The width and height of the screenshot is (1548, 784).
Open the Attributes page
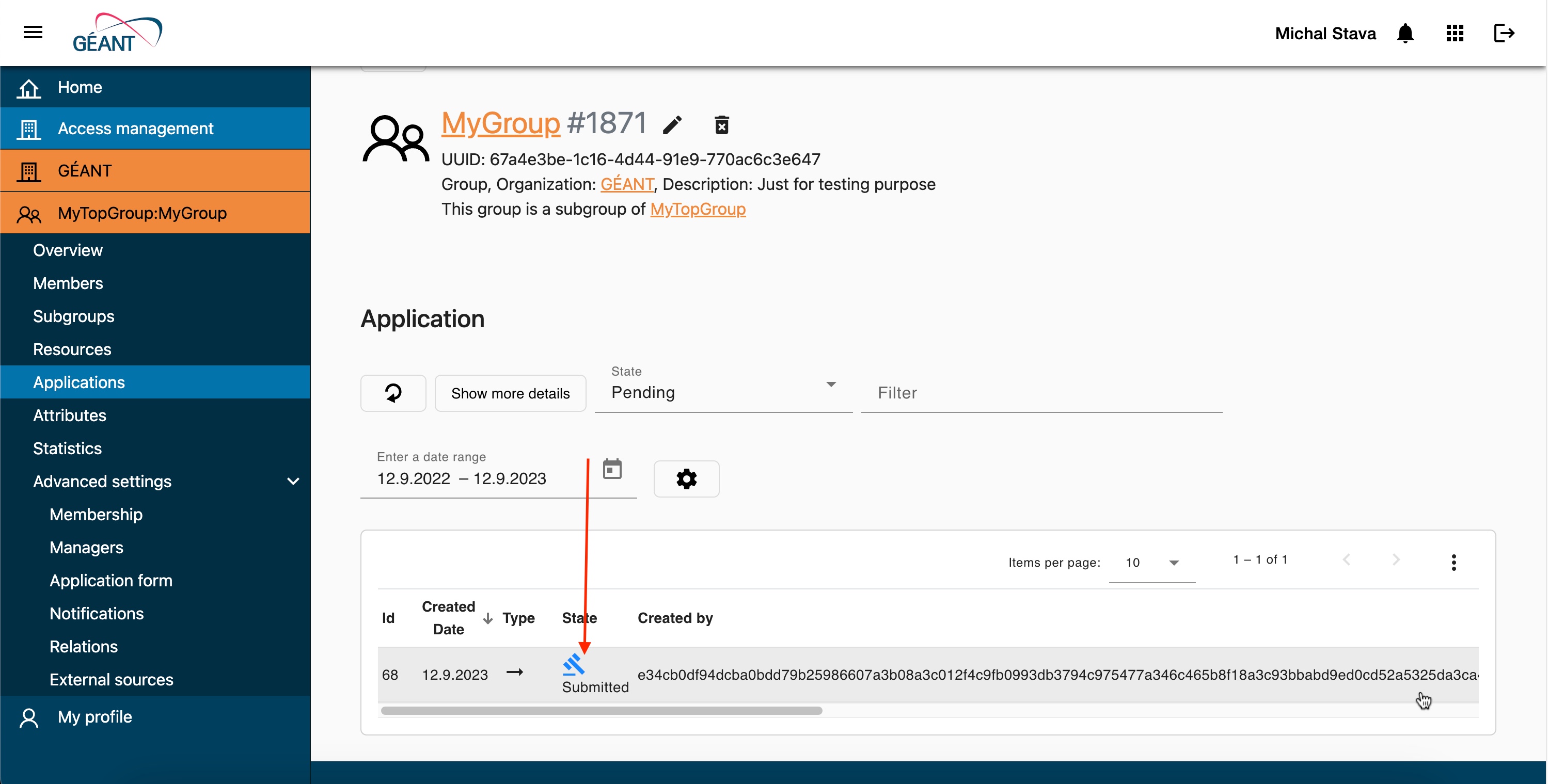click(155, 415)
